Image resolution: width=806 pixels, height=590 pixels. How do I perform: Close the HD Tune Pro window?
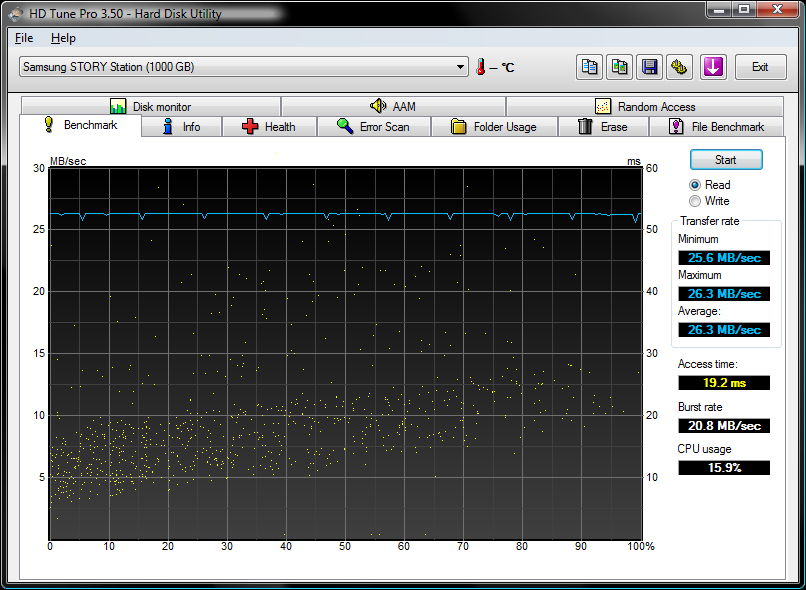tap(777, 10)
